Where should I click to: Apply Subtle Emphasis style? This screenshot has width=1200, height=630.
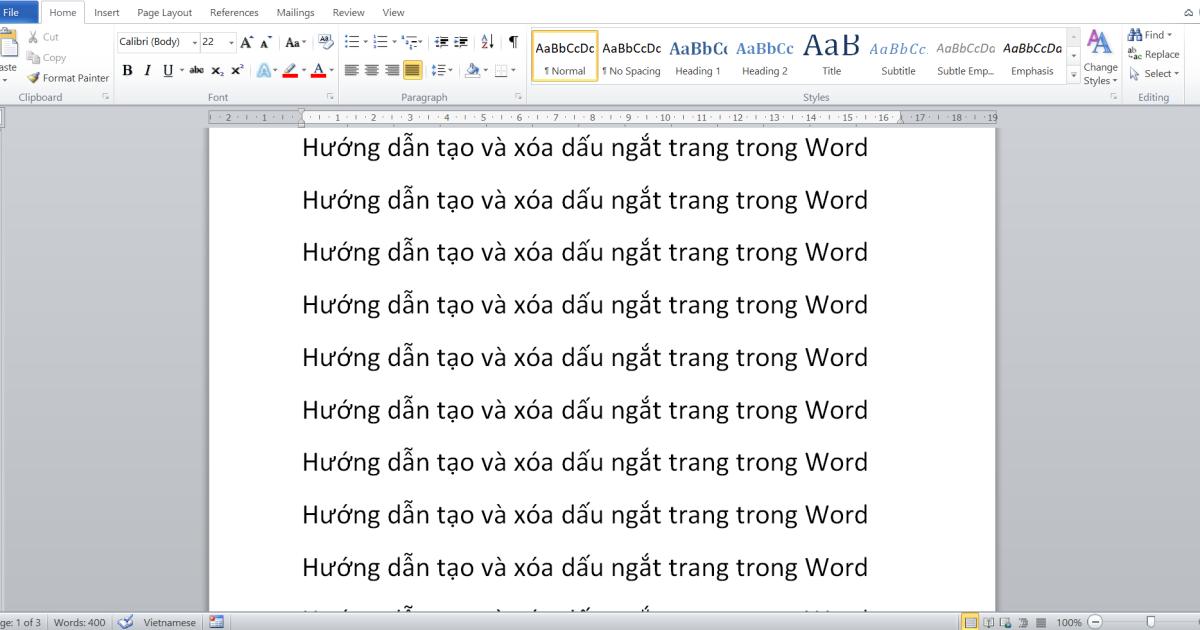tap(965, 57)
